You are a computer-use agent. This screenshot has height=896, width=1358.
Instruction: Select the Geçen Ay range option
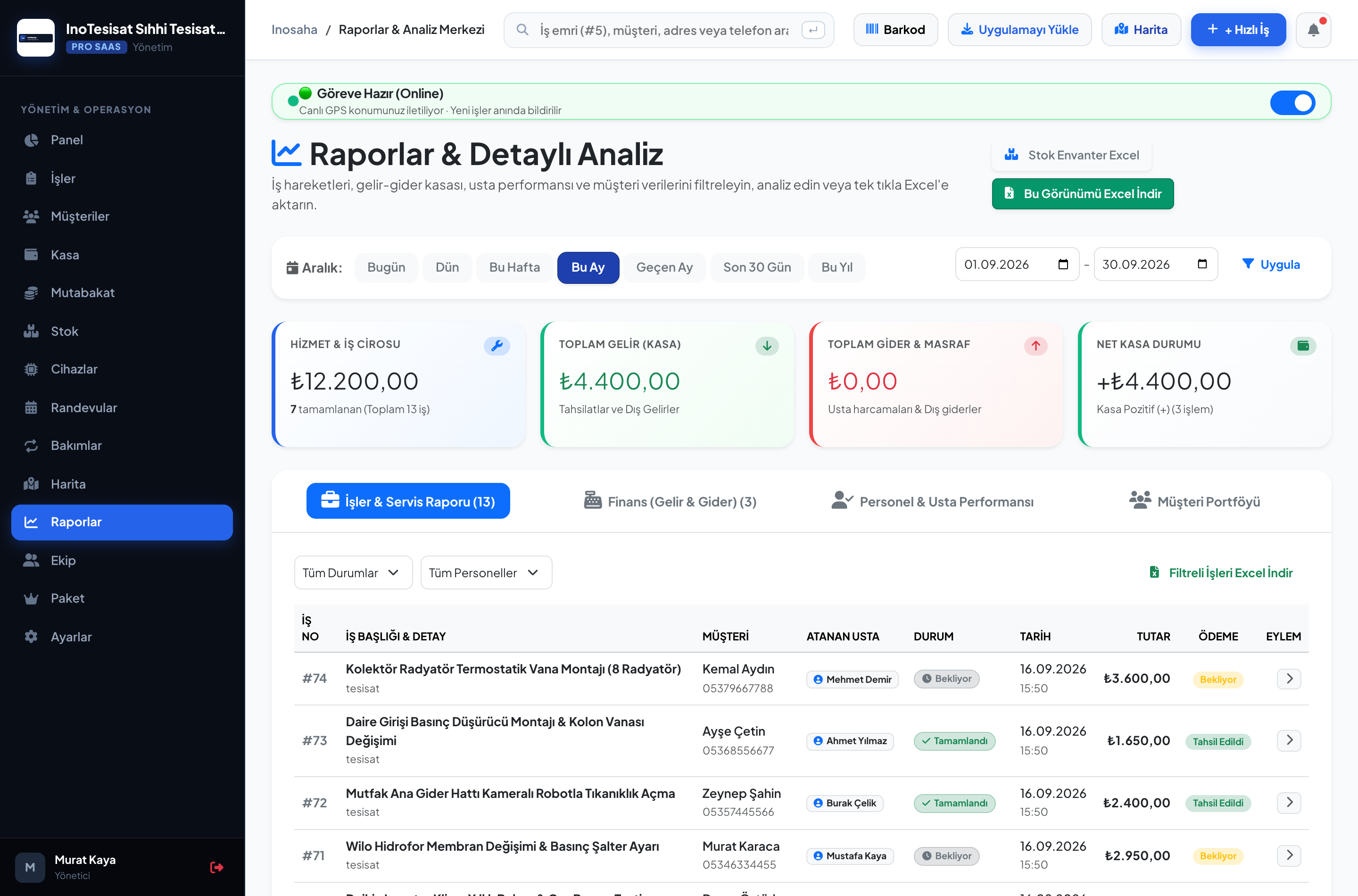point(664,267)
